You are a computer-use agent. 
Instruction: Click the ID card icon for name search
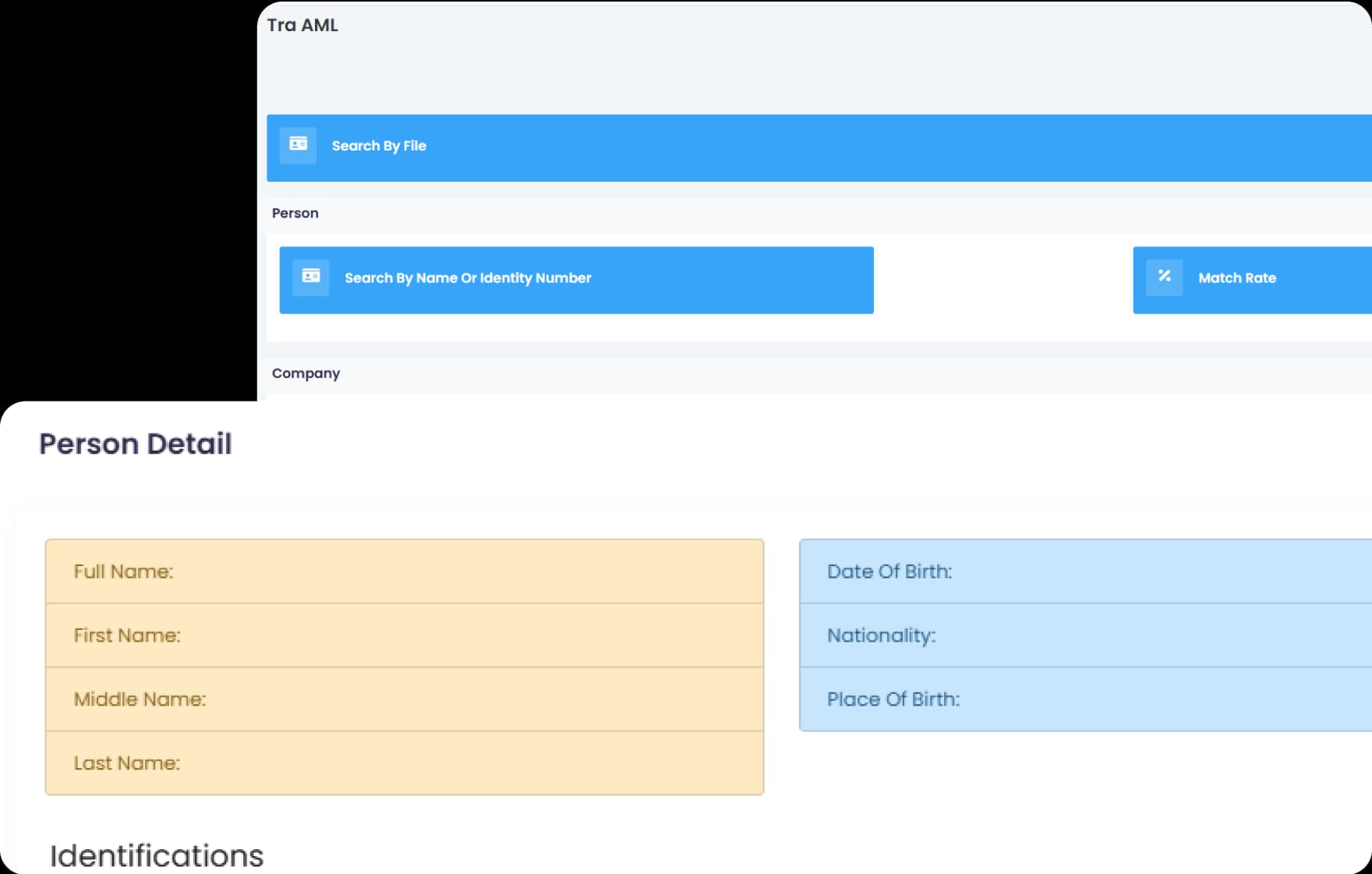click(310, 278)
